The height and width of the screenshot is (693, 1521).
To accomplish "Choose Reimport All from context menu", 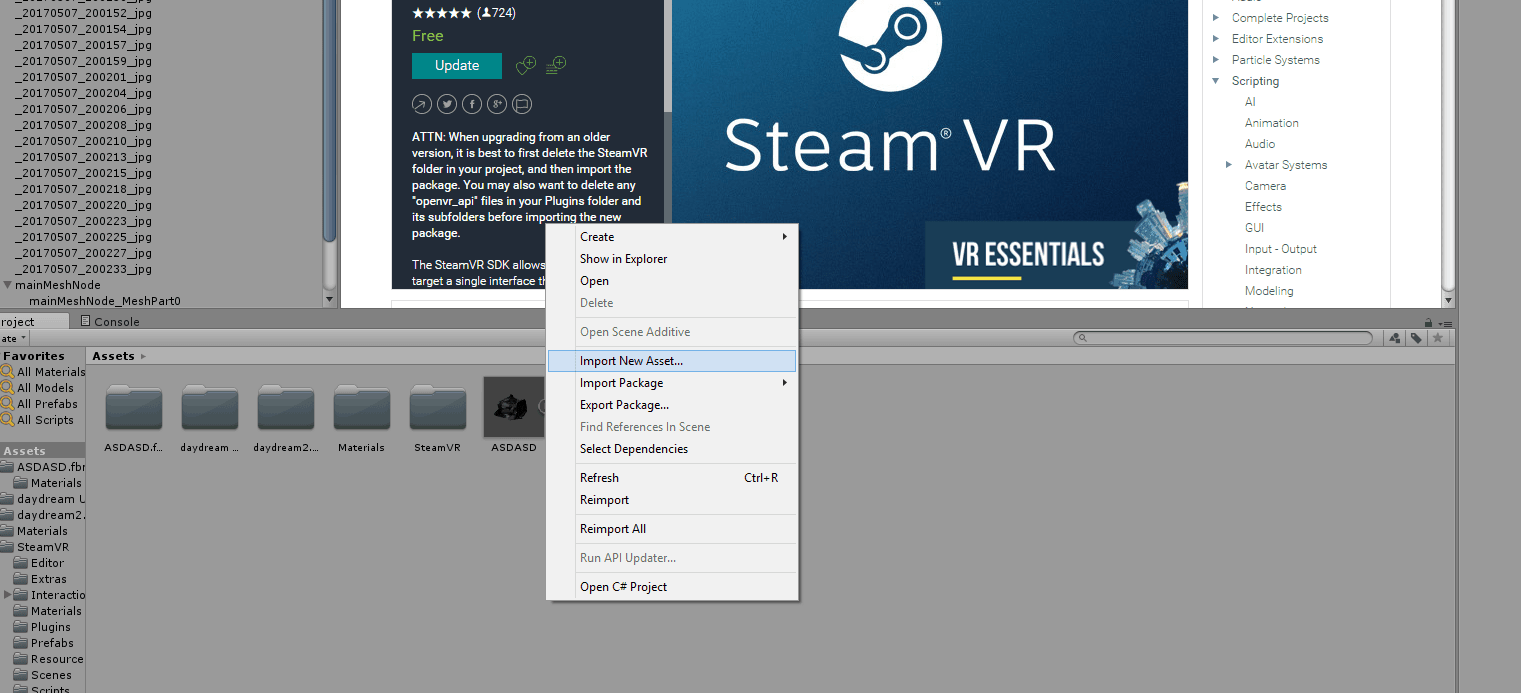I will pyautogui.click(x=672, y=529).
